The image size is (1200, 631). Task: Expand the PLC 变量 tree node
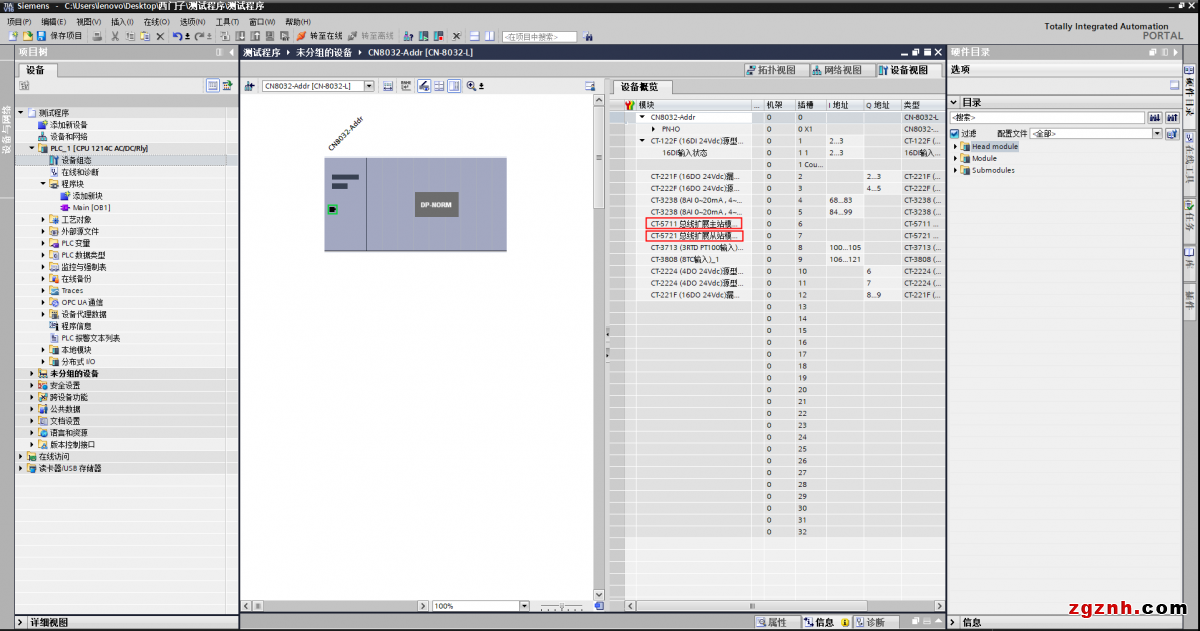click(44, 243)
